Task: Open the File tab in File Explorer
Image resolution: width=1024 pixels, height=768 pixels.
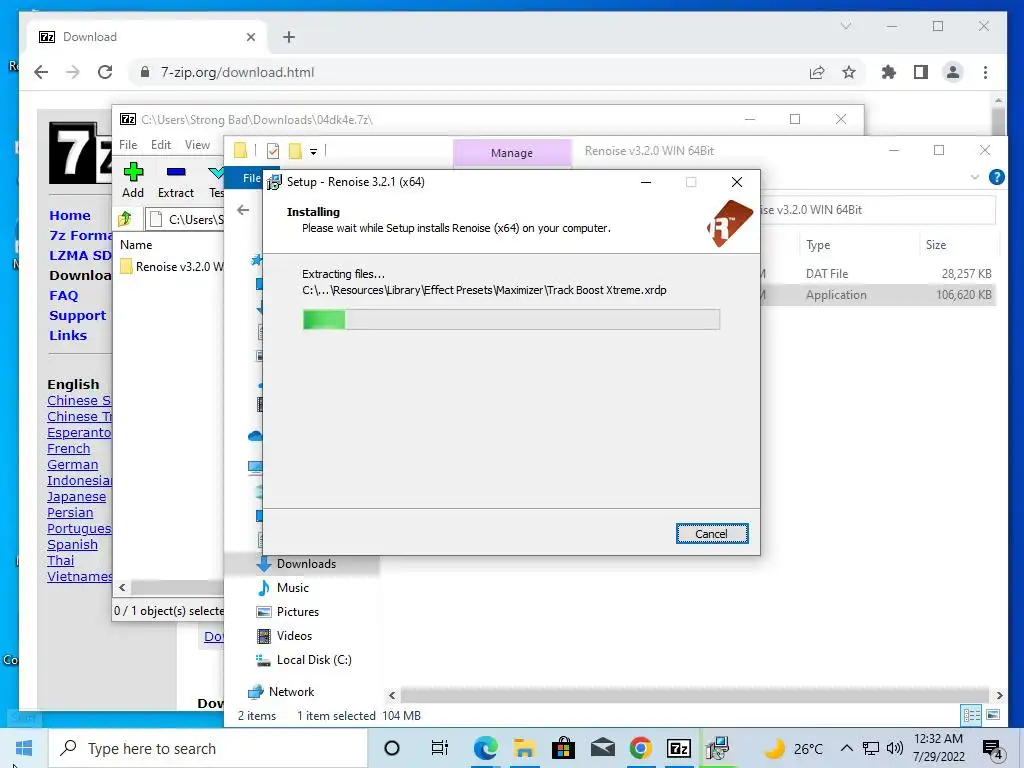Action: [x=251, y=178]
